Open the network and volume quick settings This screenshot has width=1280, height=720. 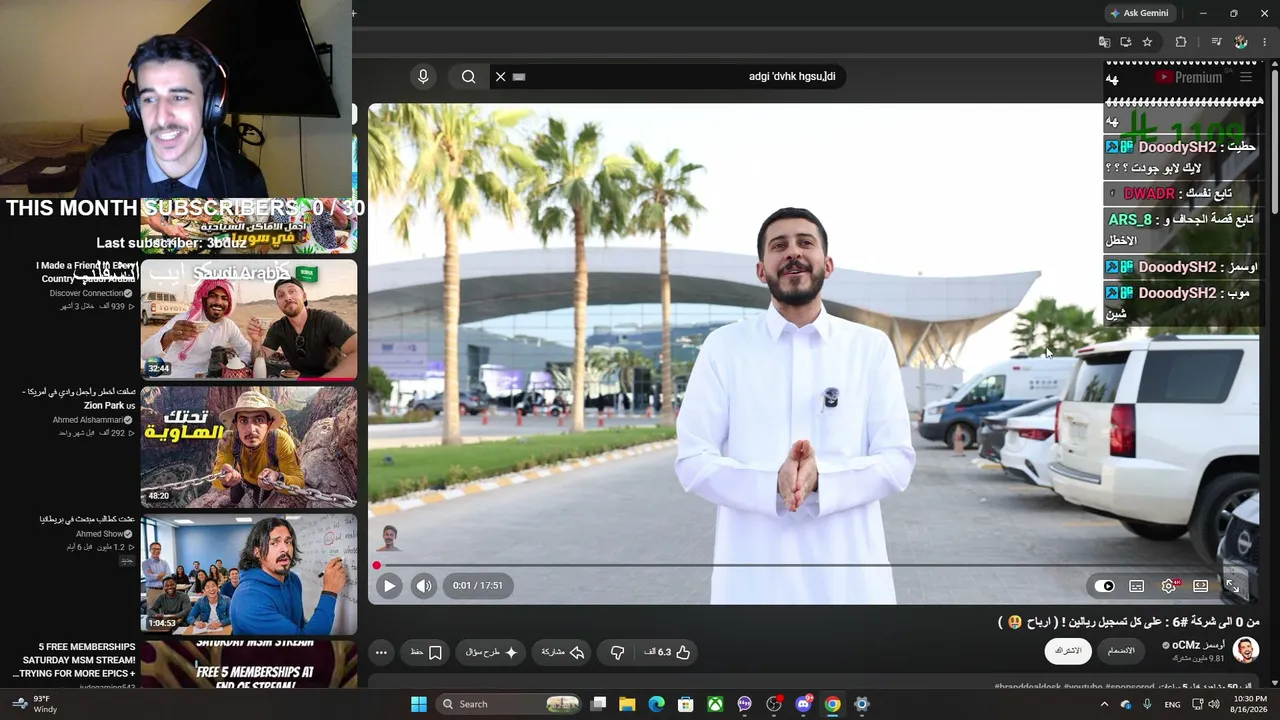coord(1205,704)
